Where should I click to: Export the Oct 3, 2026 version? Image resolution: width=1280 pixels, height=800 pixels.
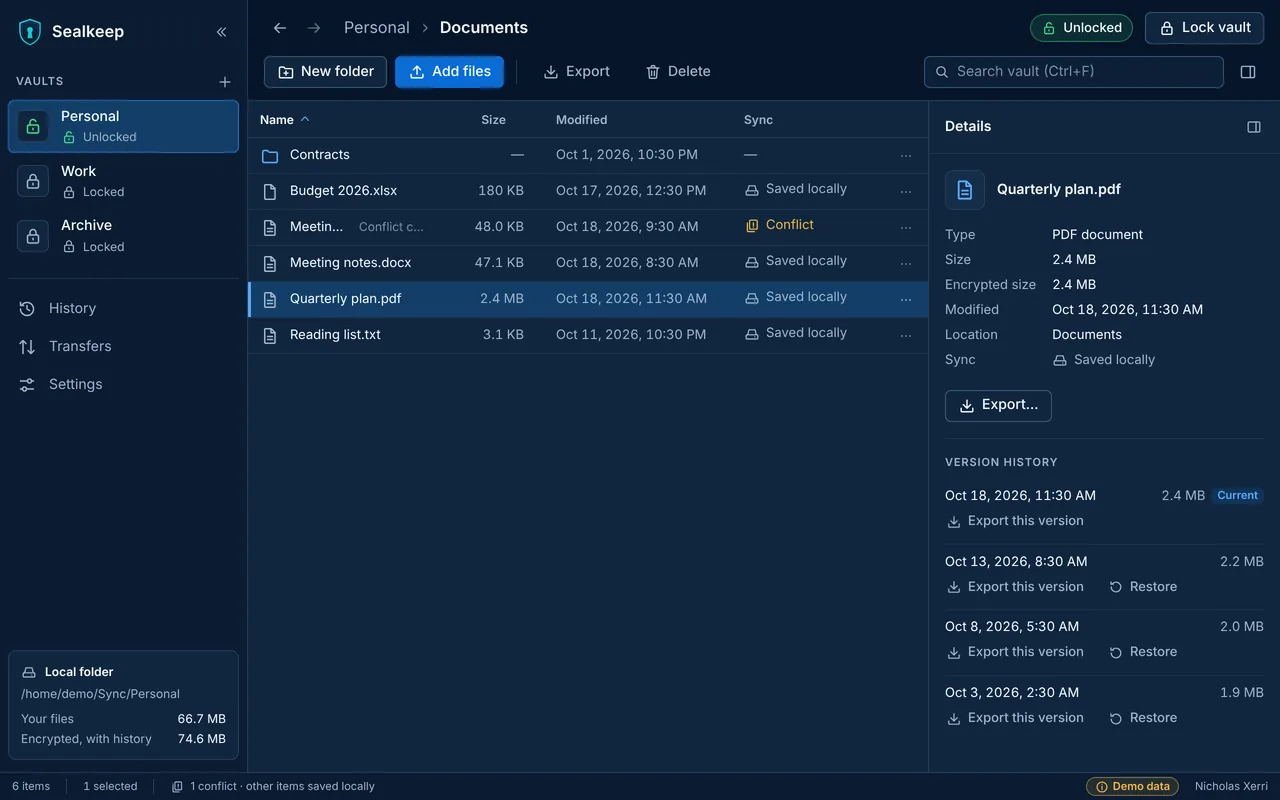tap(1015, 718)
